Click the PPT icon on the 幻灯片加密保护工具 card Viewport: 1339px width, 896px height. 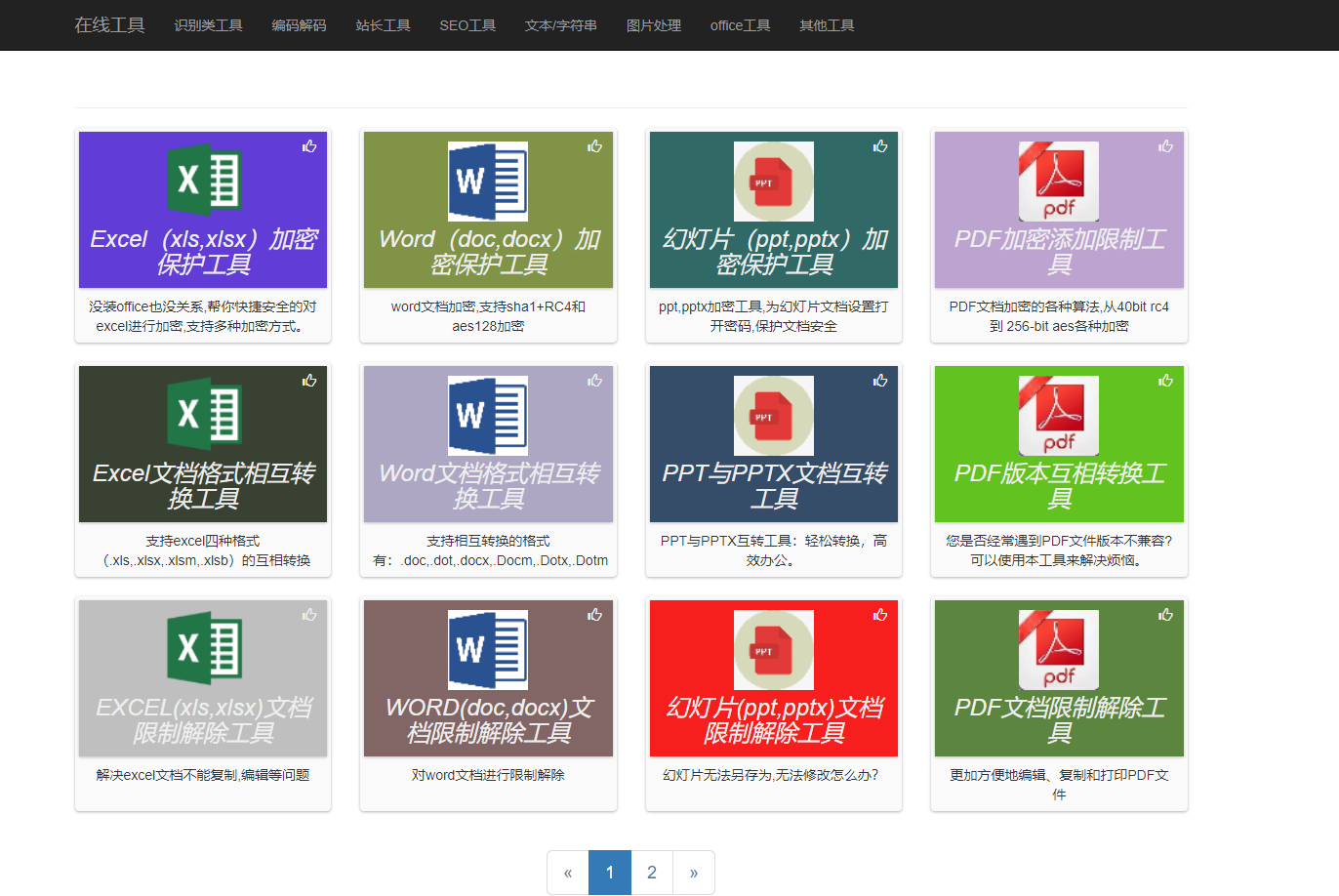(x=774, y=181)
